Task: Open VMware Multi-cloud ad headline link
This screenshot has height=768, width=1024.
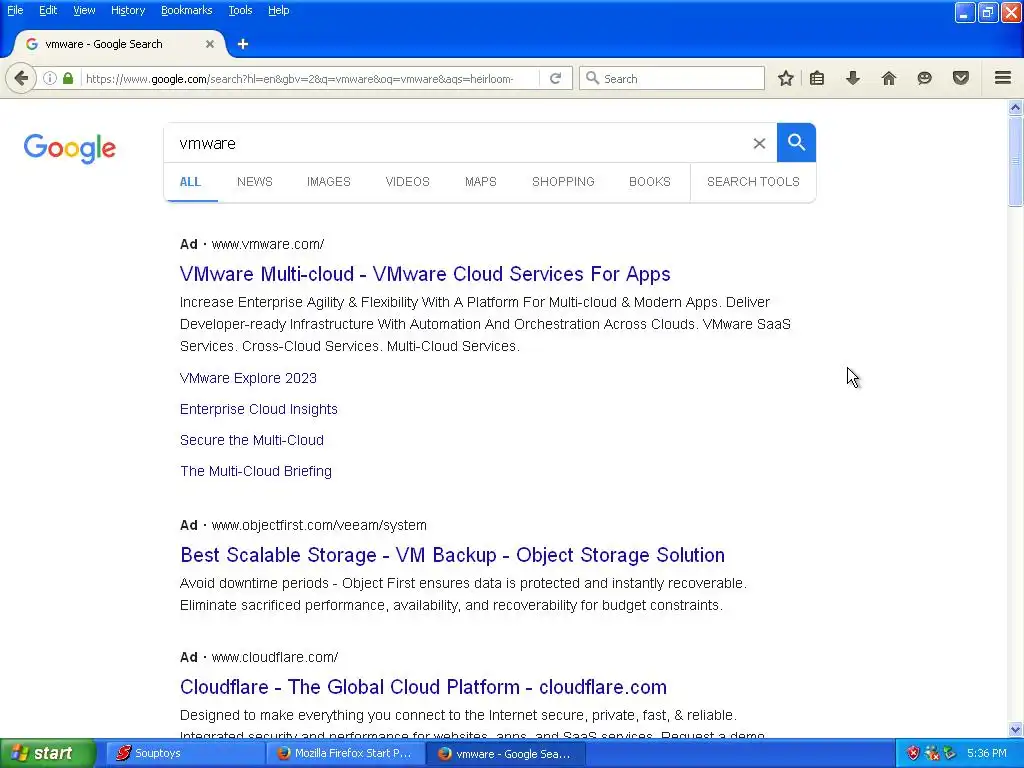Action: click(x=425, y=274)
